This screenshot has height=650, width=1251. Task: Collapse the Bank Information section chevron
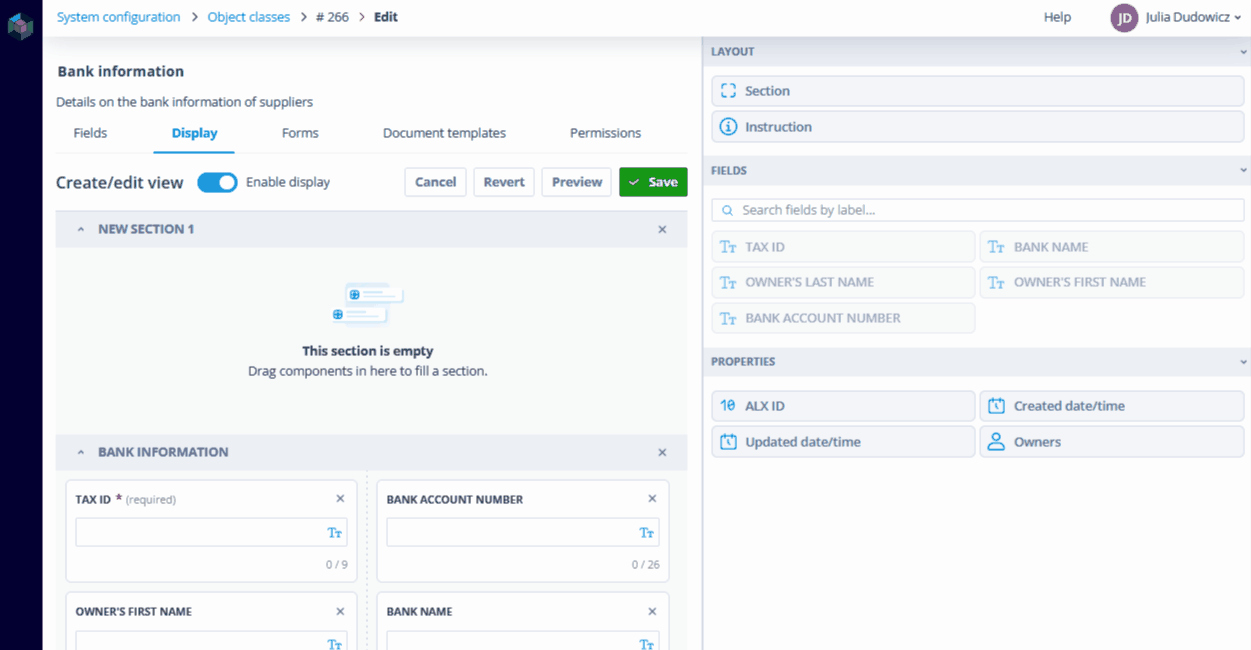[x=81, y=452]
